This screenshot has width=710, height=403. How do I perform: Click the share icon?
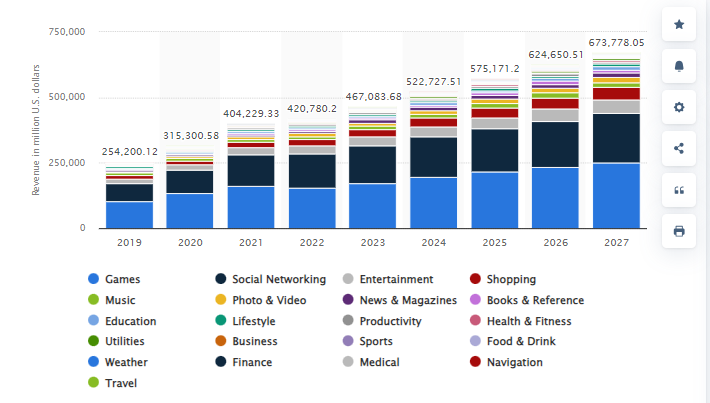(x=679, y=149)
